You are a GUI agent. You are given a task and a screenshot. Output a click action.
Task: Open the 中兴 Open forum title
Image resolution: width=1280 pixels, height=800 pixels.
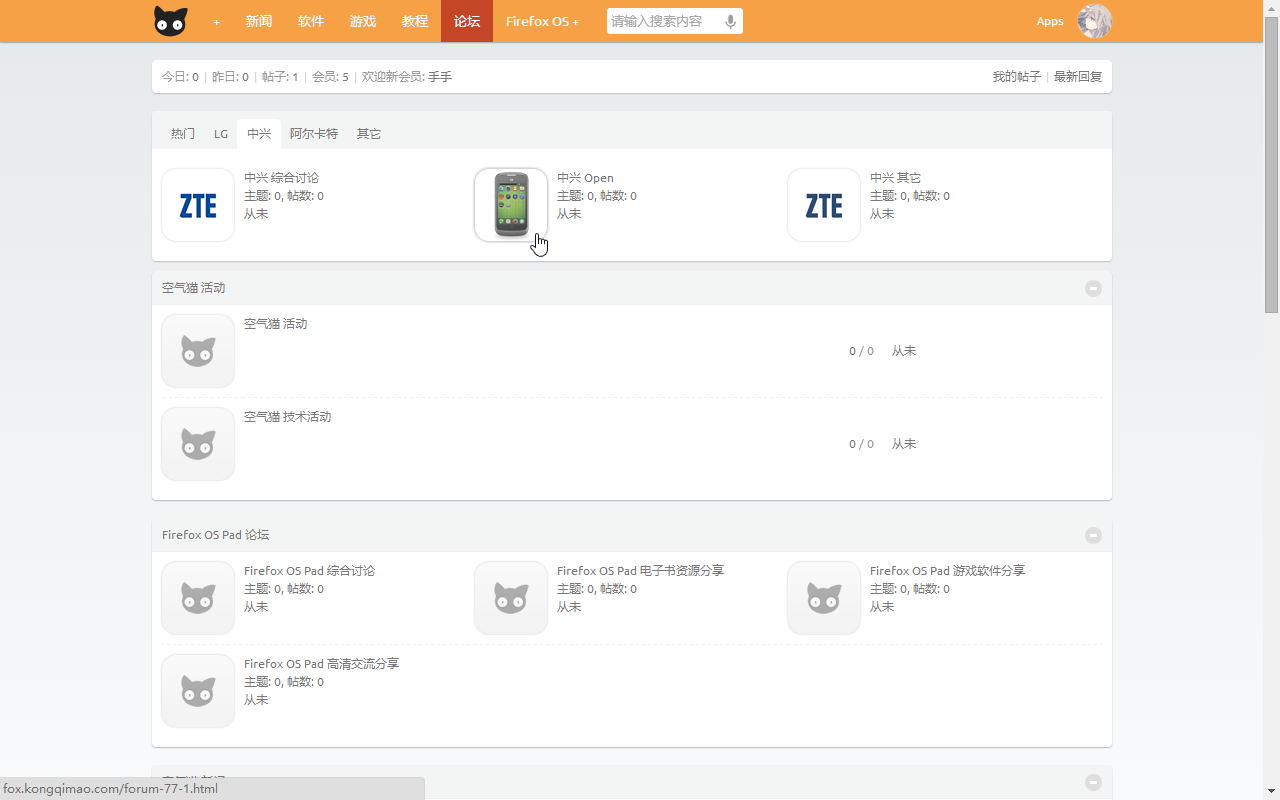pos(585,178)
